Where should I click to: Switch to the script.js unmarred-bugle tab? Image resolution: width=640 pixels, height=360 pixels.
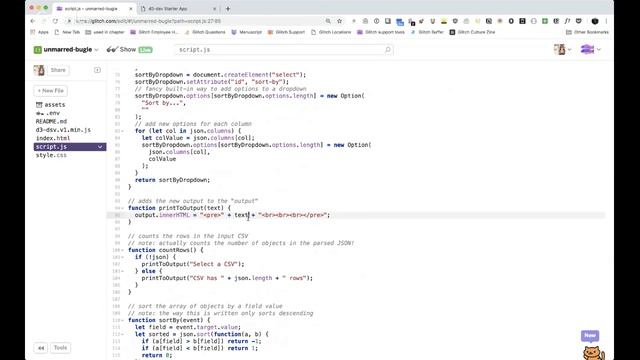91,9
